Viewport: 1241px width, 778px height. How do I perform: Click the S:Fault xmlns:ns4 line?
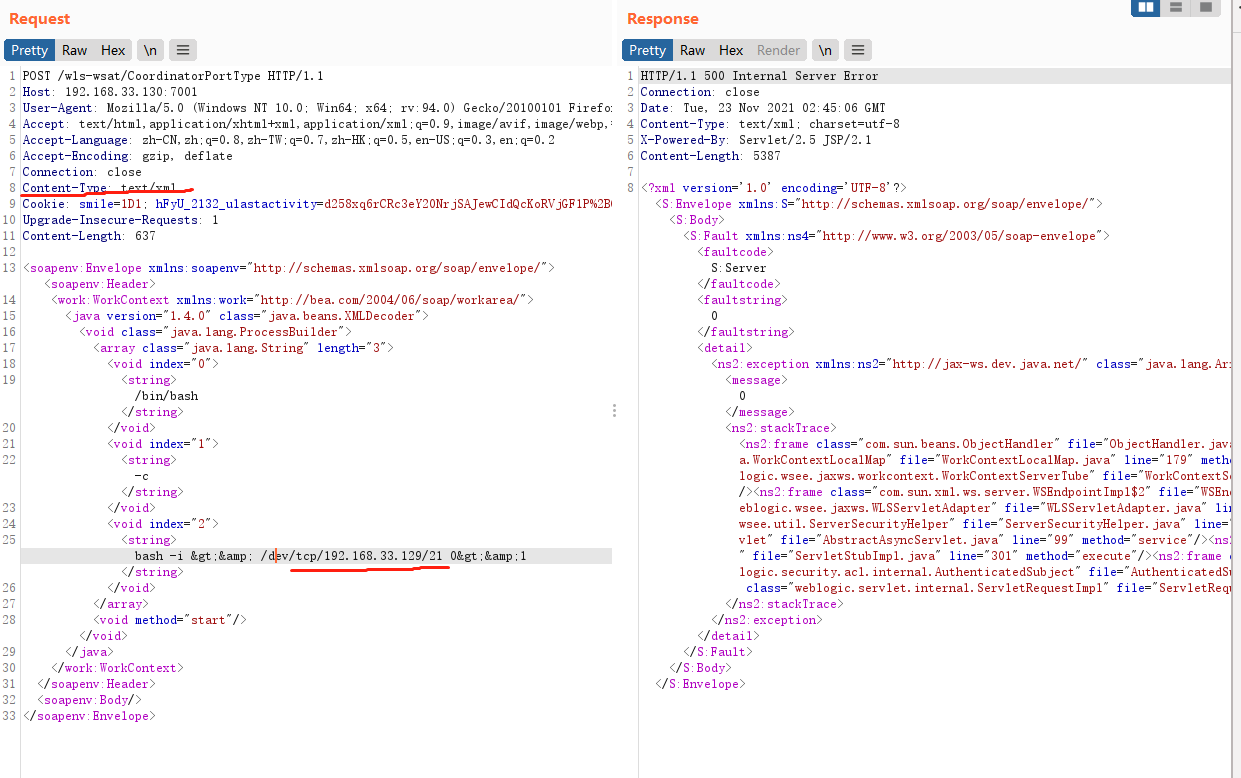(897, 236)
